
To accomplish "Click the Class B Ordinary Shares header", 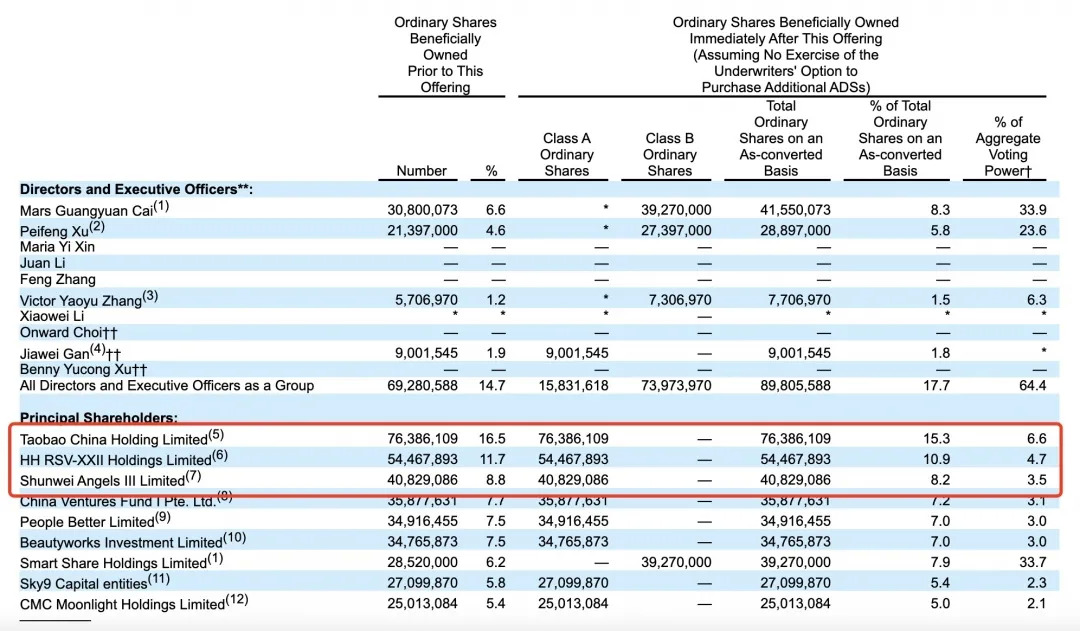I will 670,154.
